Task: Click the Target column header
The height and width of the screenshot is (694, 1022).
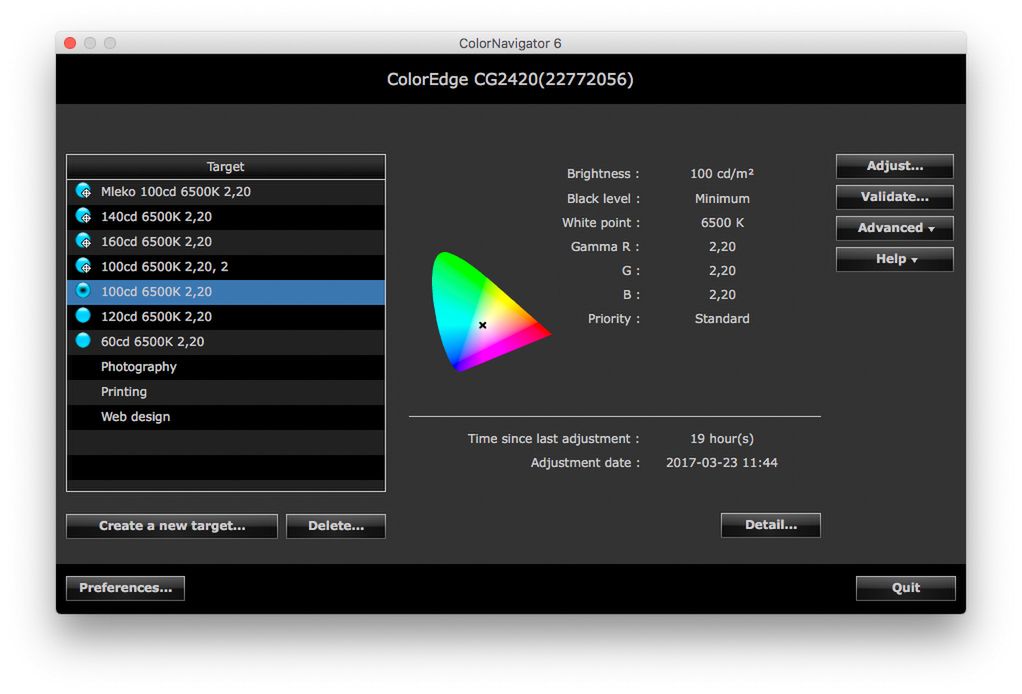Action: click(x=226, y=167)
